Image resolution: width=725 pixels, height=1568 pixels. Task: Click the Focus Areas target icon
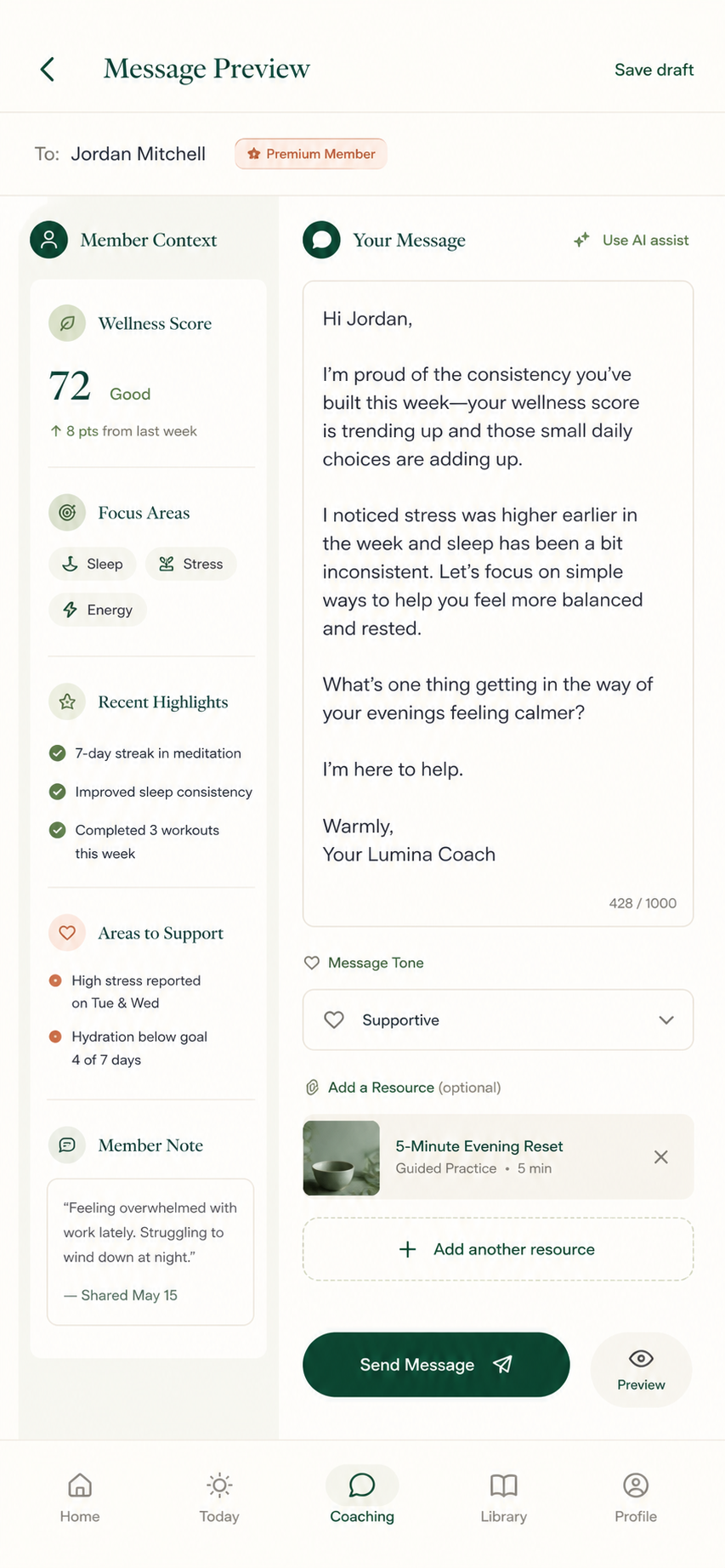[x=67, y=513]
